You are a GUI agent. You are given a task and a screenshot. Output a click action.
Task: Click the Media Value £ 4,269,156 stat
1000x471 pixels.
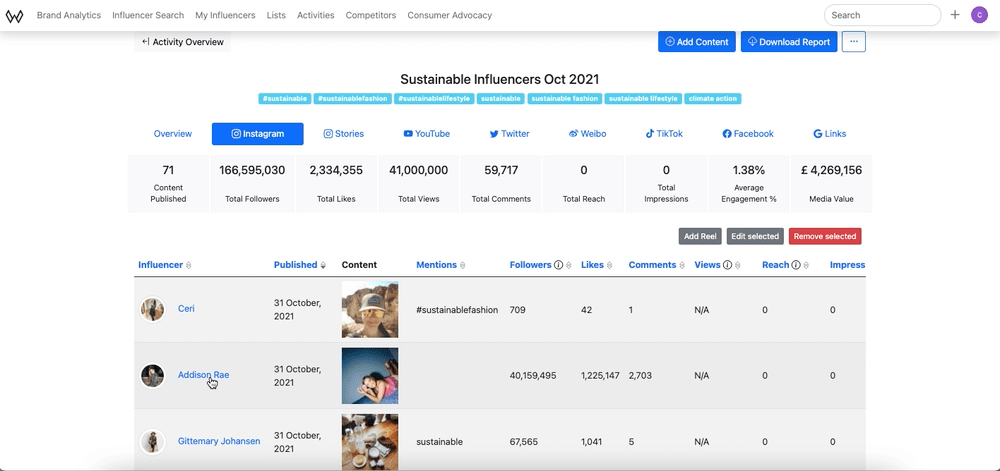831,184
